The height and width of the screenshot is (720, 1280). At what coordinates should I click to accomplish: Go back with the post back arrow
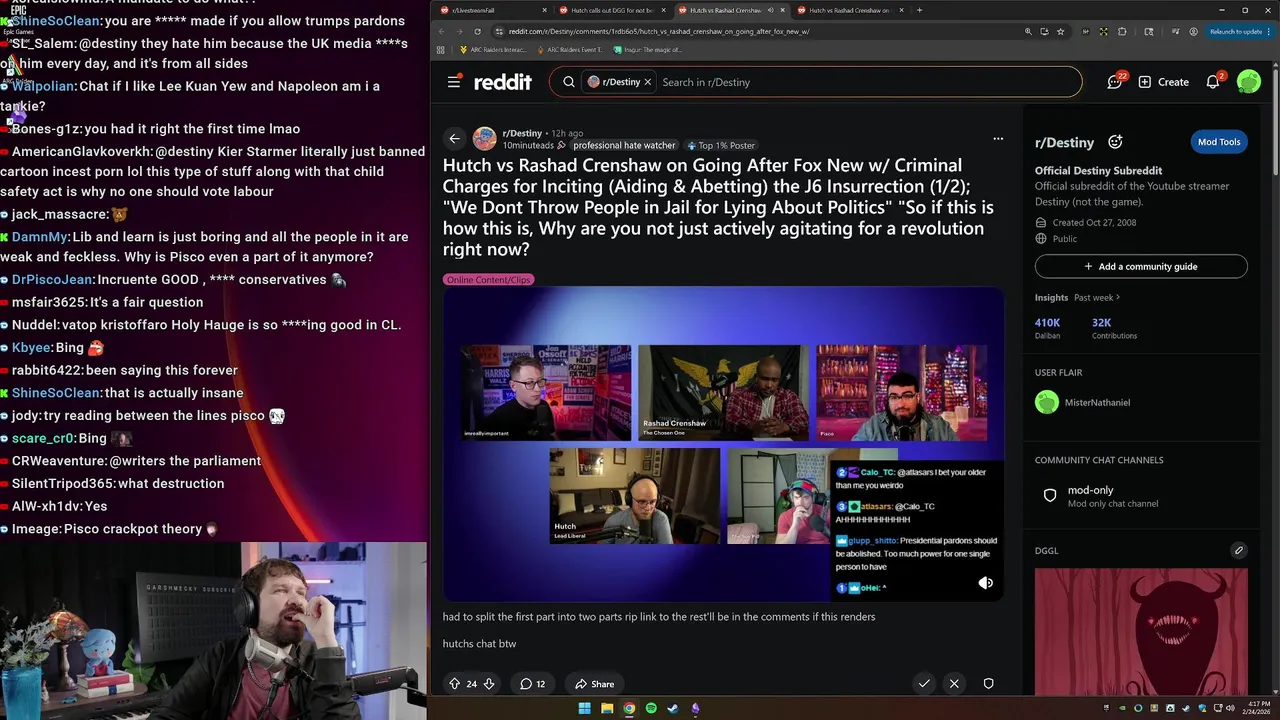455,139
